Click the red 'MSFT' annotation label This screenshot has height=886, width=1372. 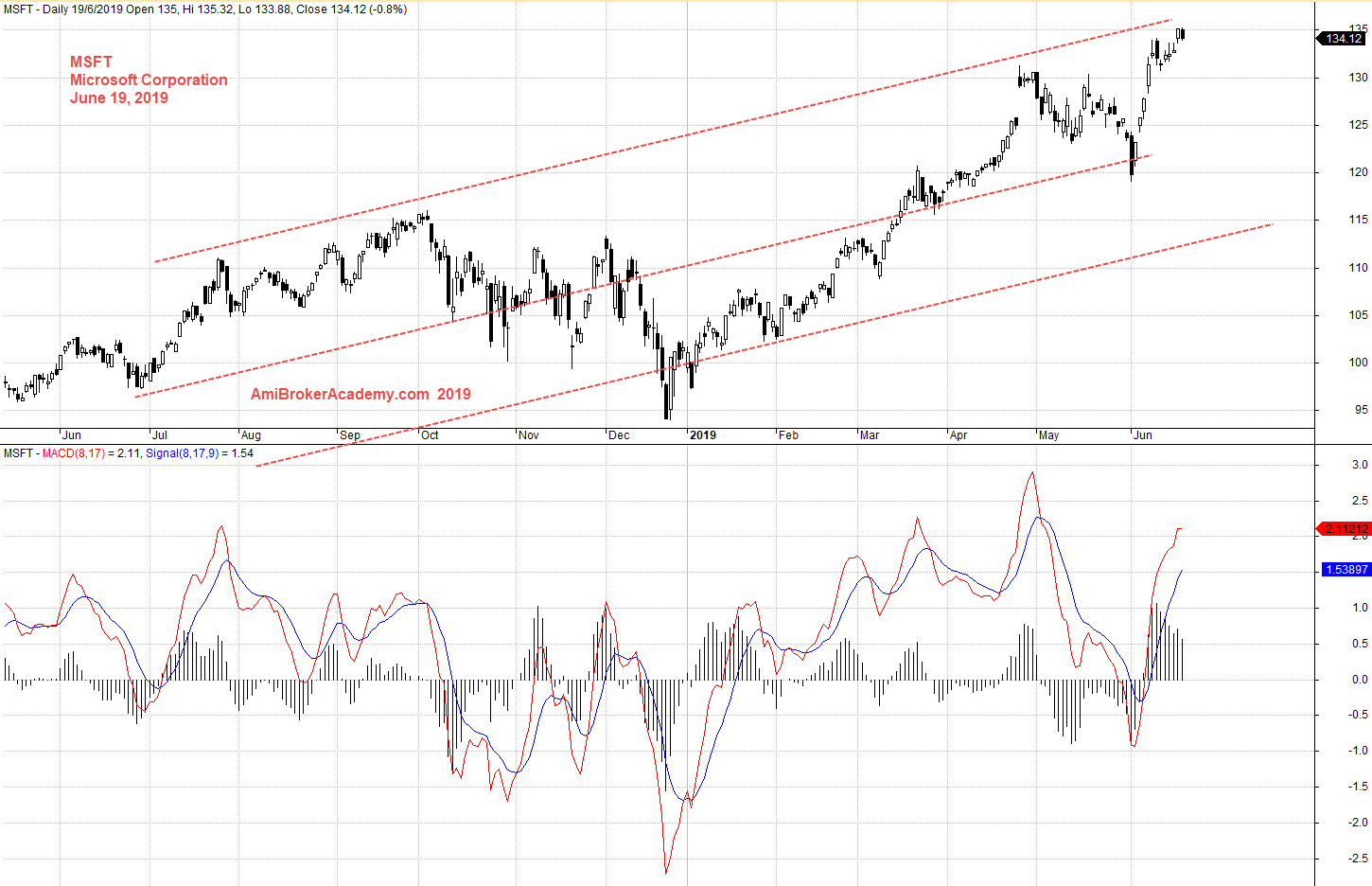coord(91,62)
